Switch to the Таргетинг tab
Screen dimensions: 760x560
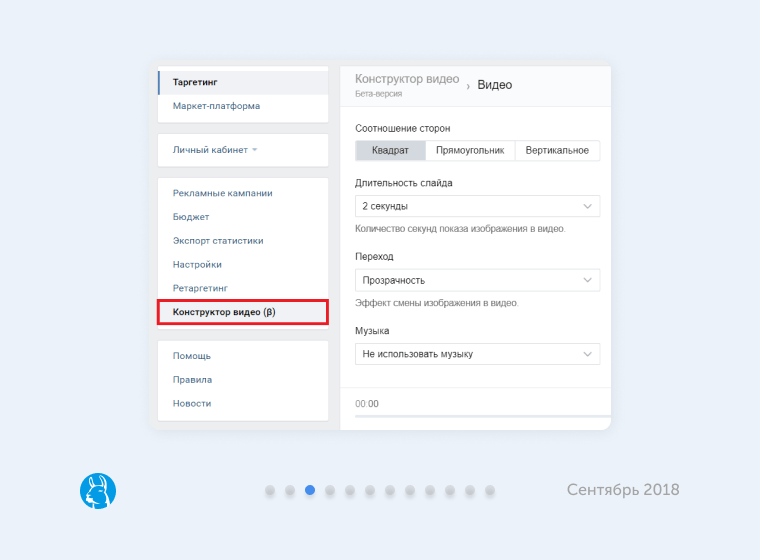195,82
